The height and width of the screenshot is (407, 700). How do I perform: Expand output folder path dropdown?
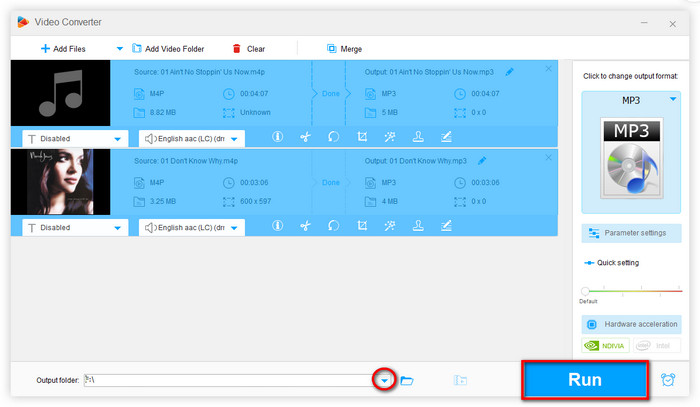(384, 381)
